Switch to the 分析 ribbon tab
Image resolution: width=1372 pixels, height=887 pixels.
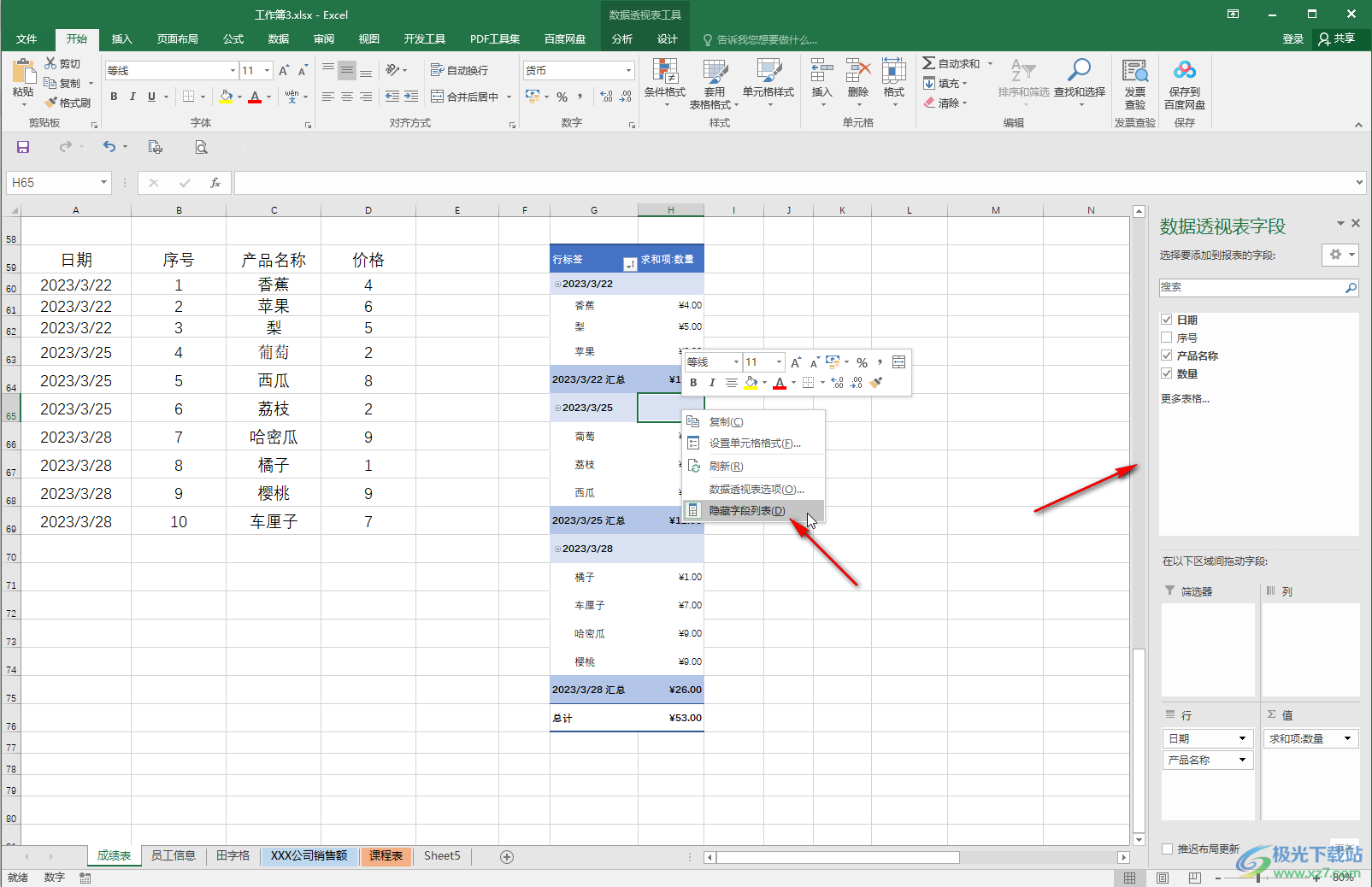tap(622, 39)
